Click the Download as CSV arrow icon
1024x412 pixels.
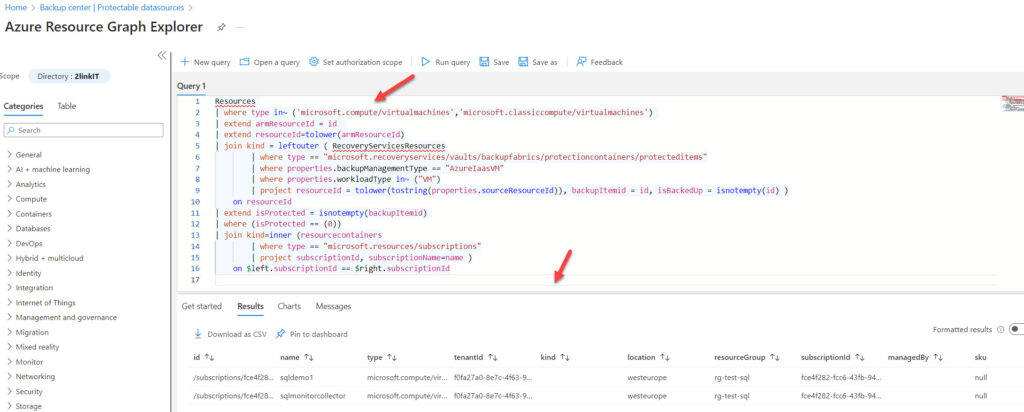[x=198, y=334]
